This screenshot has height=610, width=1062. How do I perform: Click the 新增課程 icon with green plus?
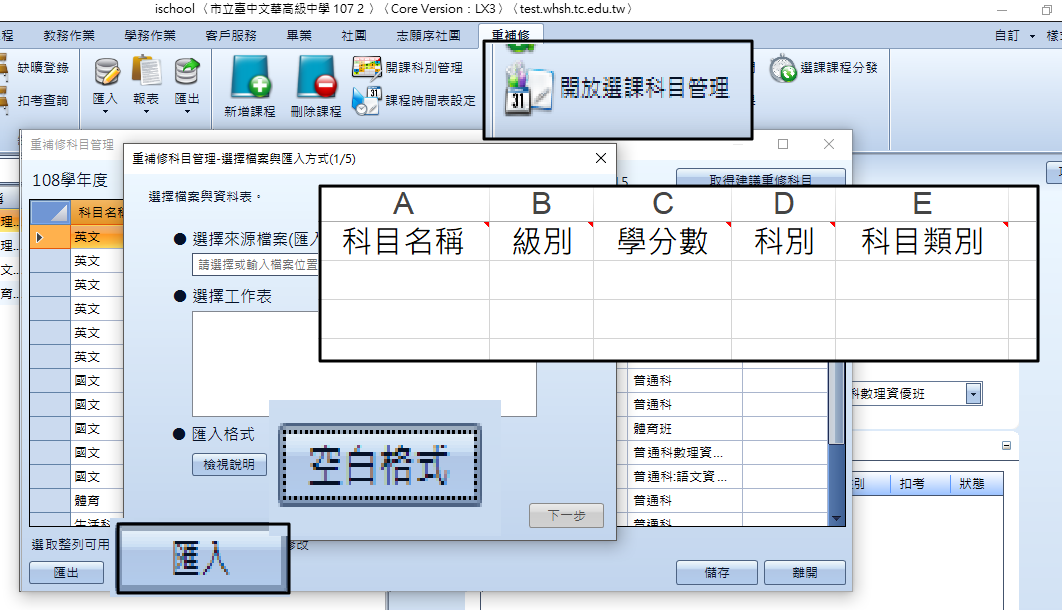click(x=250, y=79)
